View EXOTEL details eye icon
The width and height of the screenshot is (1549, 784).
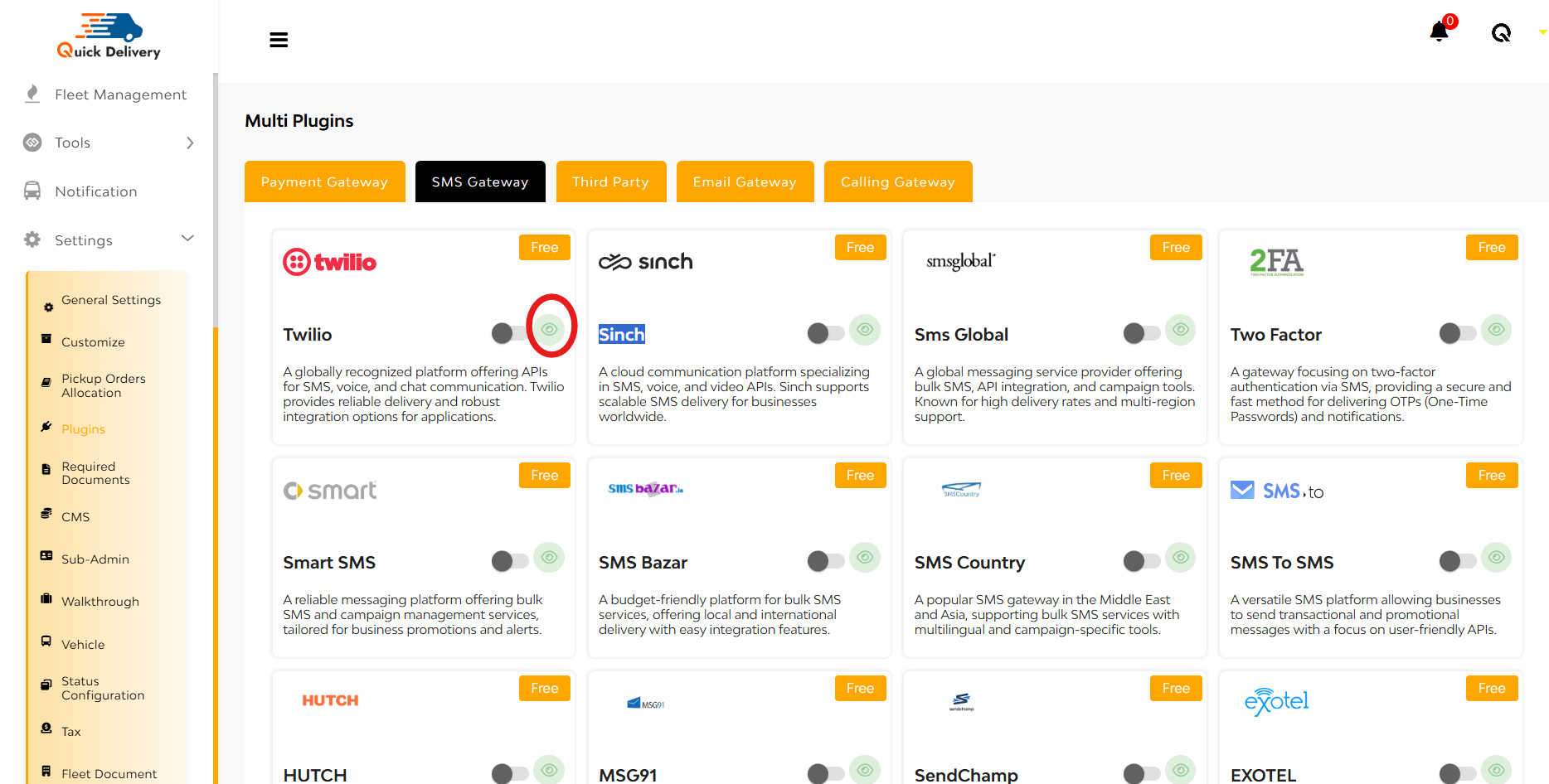click(1497, 770)
